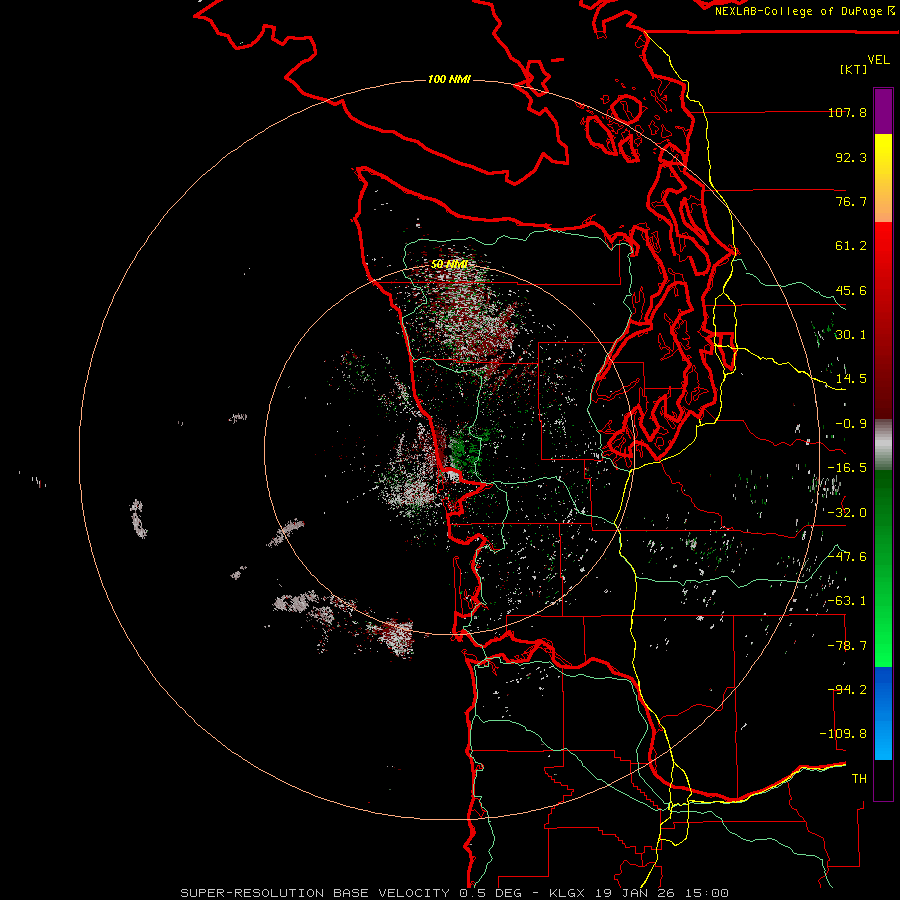The image size is (900, 900).
Task: Select the 92.3 velocity legend value
Action: [x=851, y=157]
